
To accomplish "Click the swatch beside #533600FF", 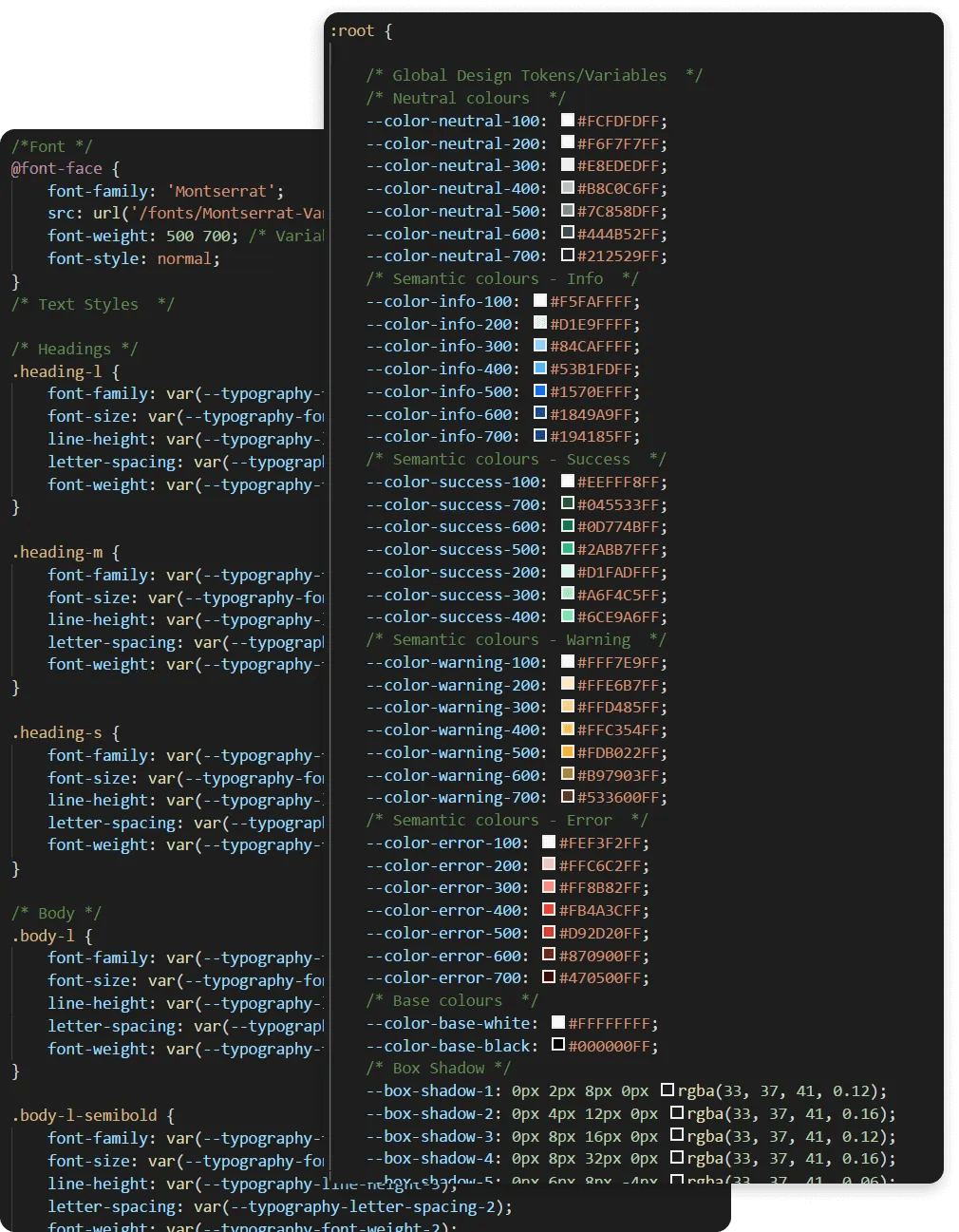I will point(568,796).
